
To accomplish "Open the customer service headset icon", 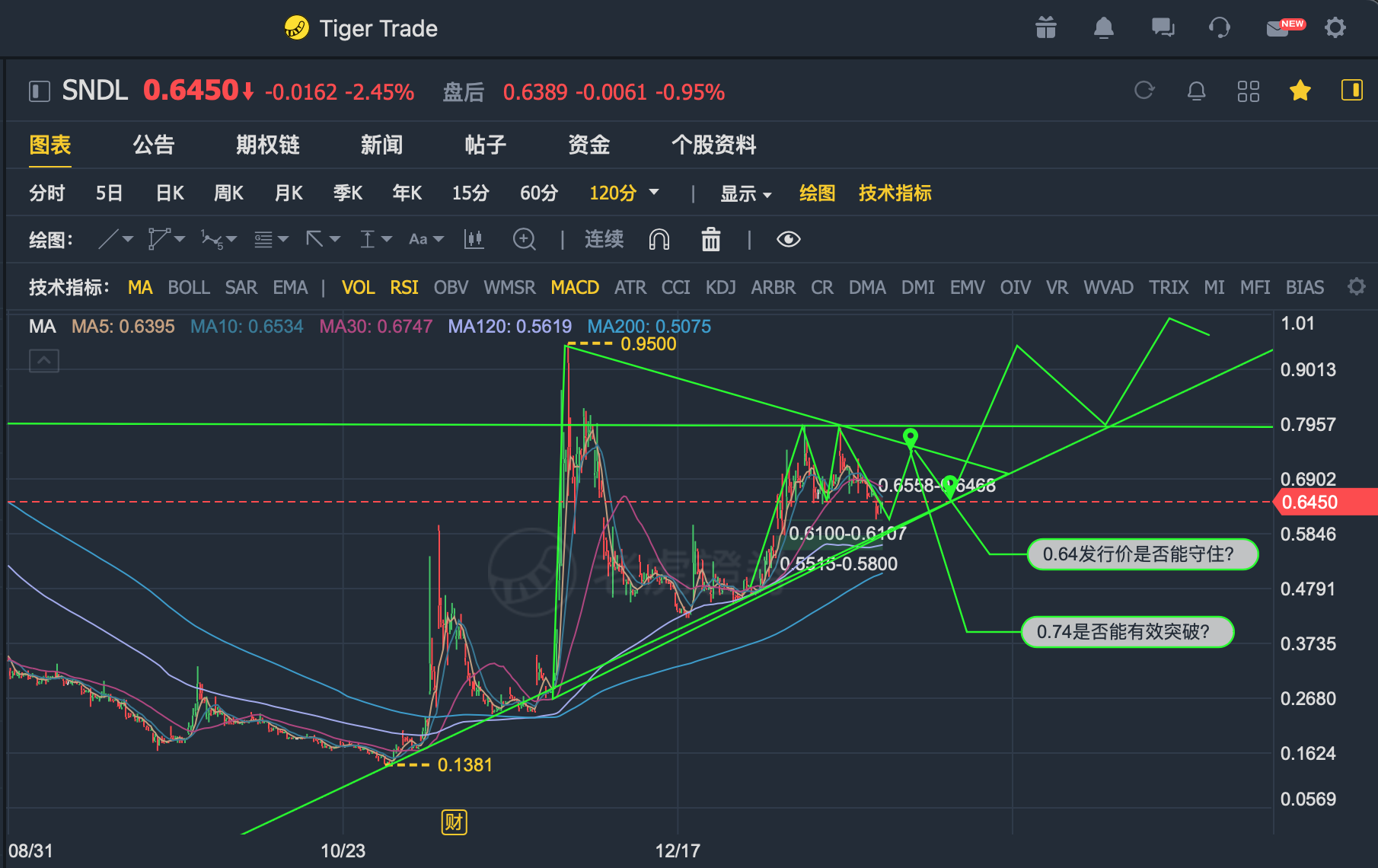I will click(x=1220, y=28).
